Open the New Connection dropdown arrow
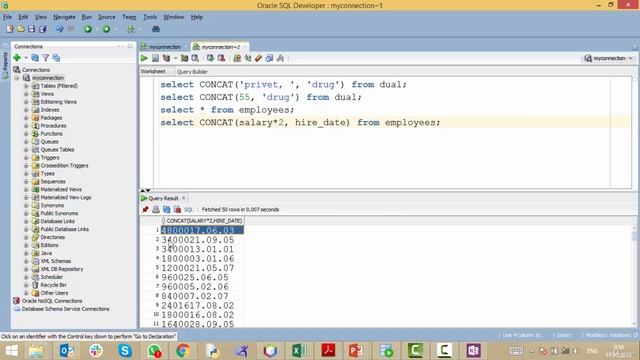 [25, 58]
